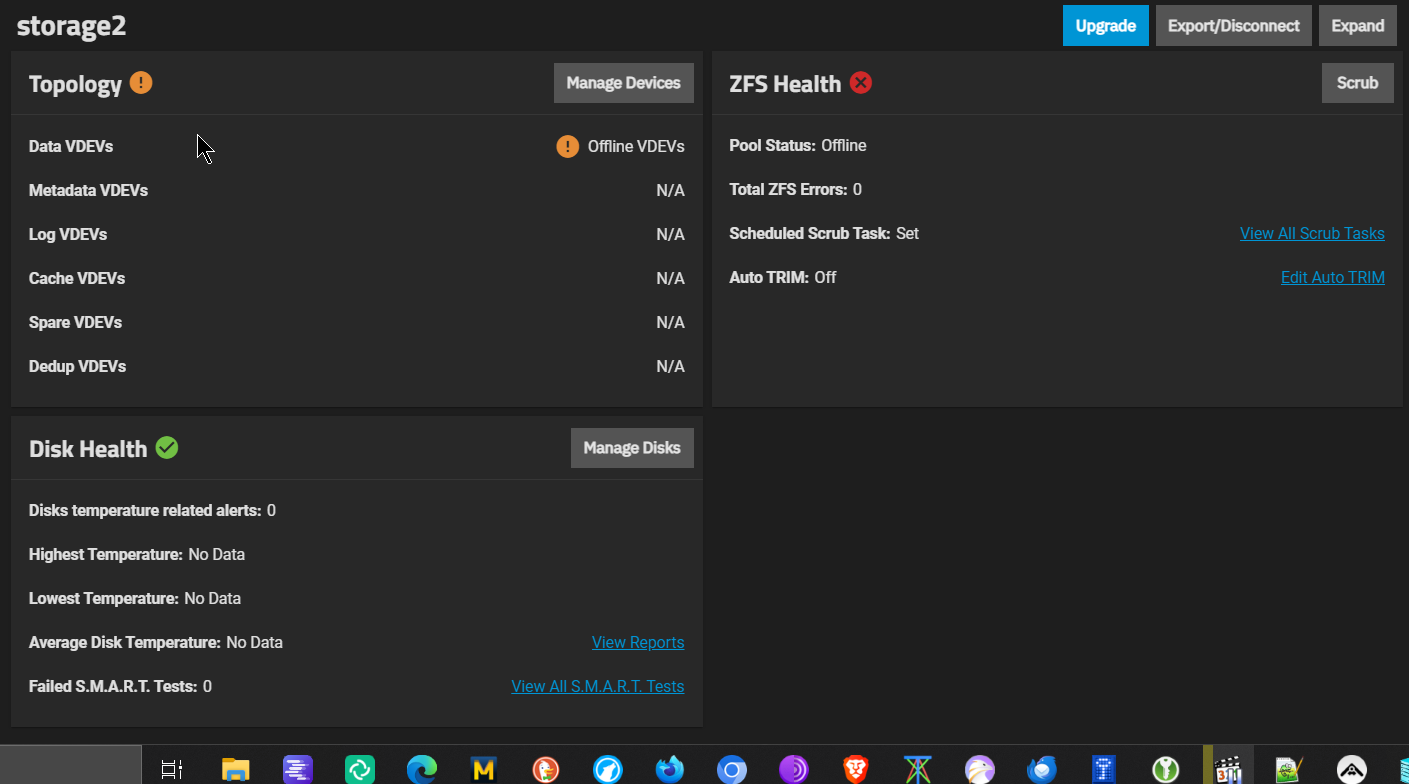Open the white circle with black triangle taskbar icon
1409x784 pixels.
(1352, 769)
